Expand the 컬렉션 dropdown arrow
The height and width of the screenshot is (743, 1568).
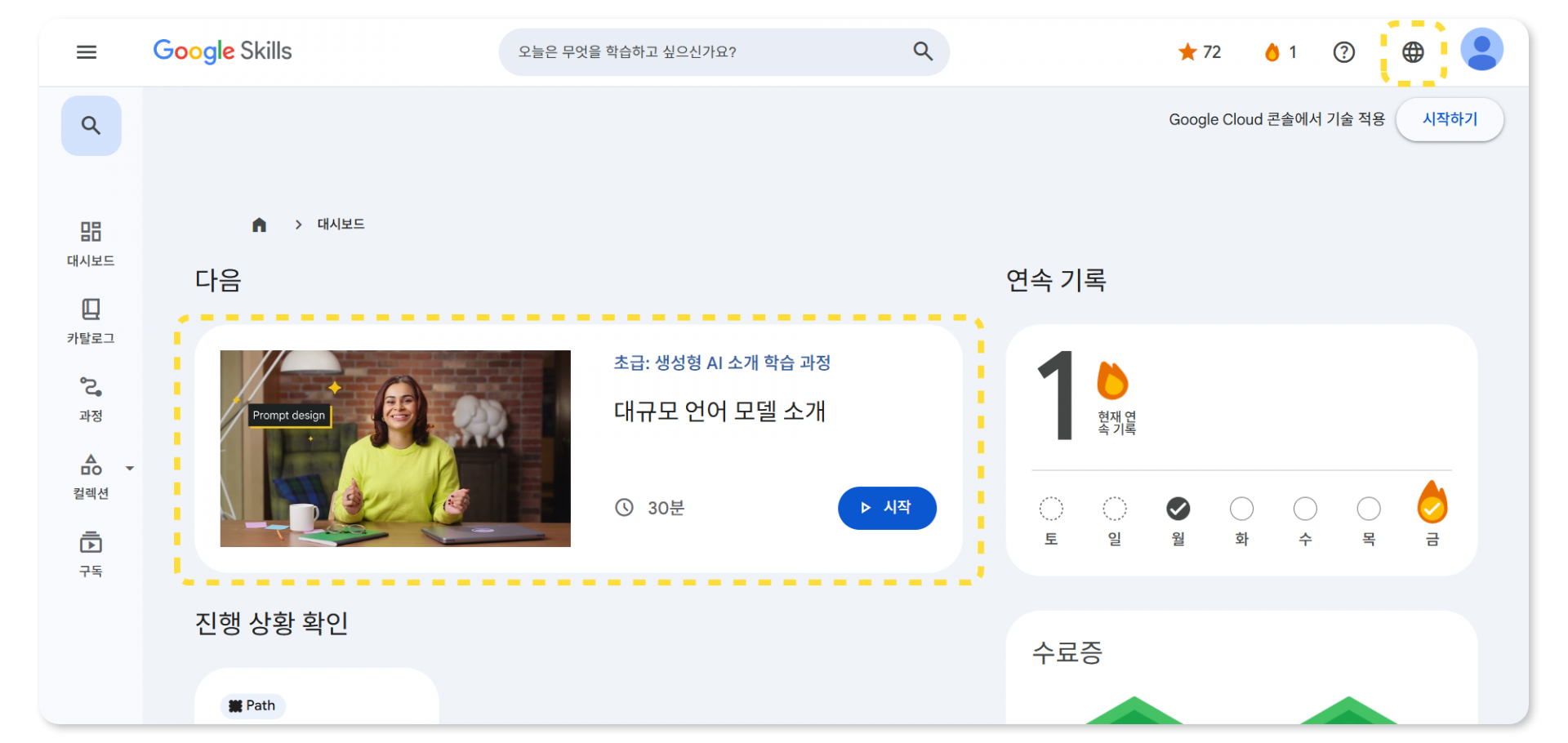(130, 469)
